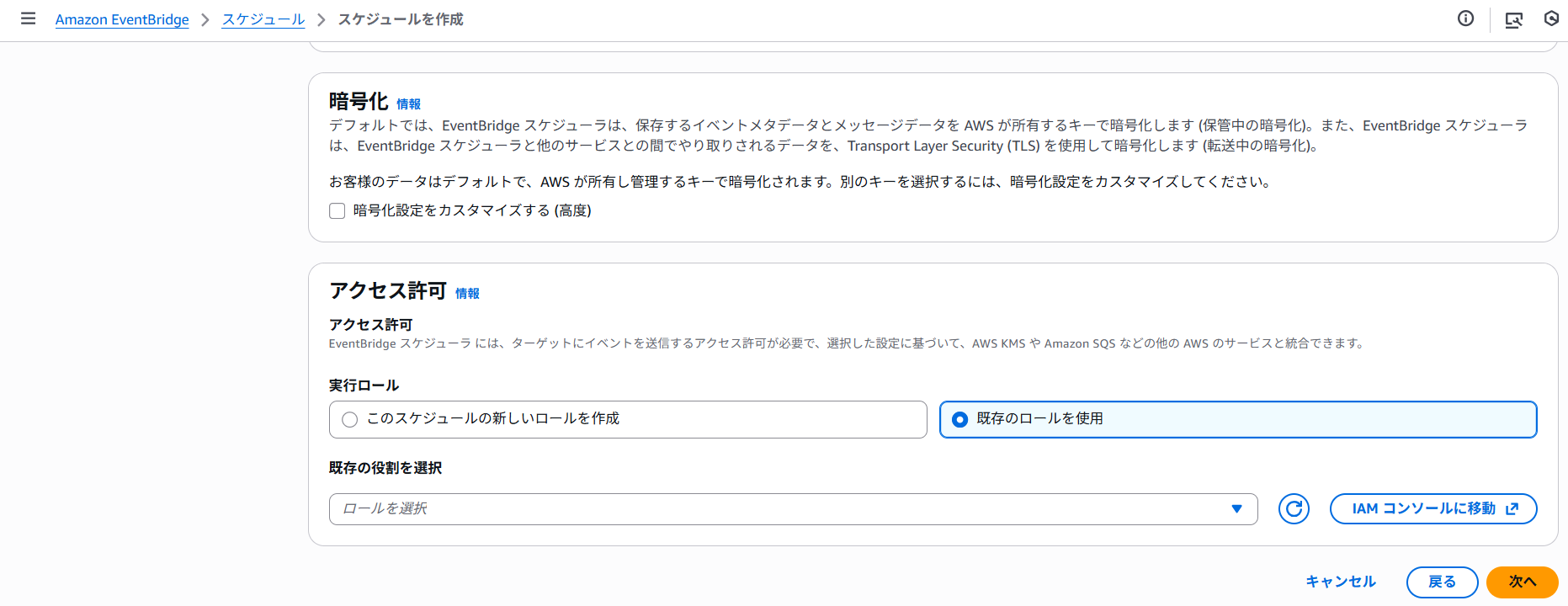Select このスケジュールの新しいロールを作成 radio option
The height and width of the screenshot is (606, 1568).
(x=350, y=419)
